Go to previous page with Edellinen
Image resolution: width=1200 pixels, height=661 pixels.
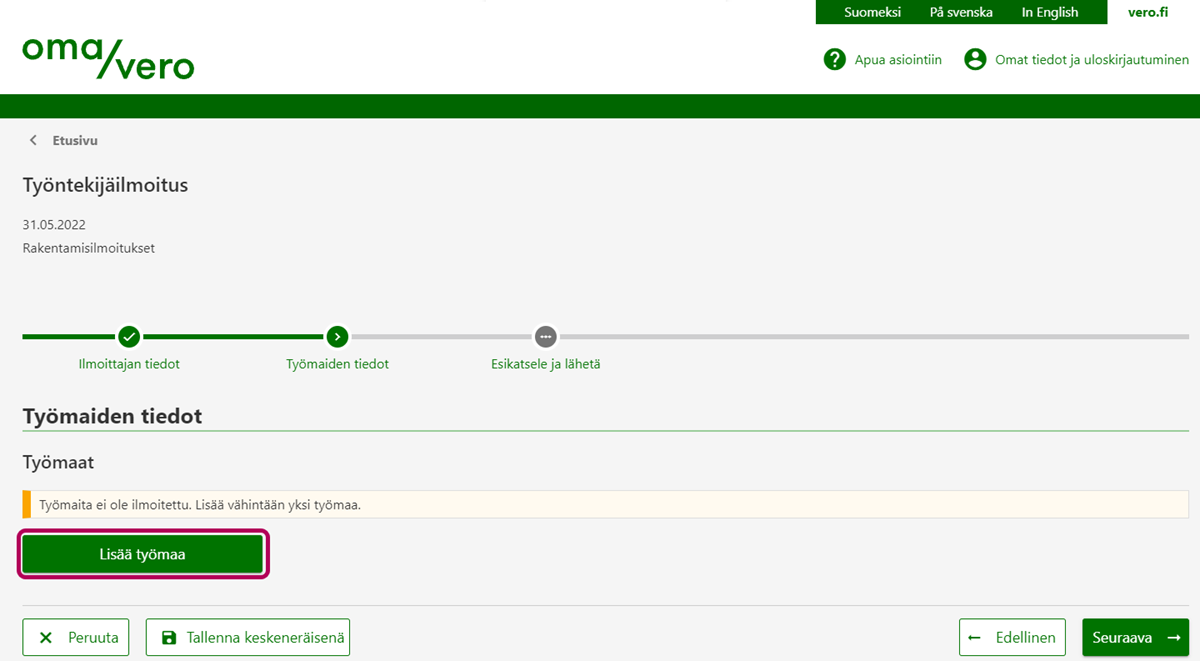point(1014,637)
